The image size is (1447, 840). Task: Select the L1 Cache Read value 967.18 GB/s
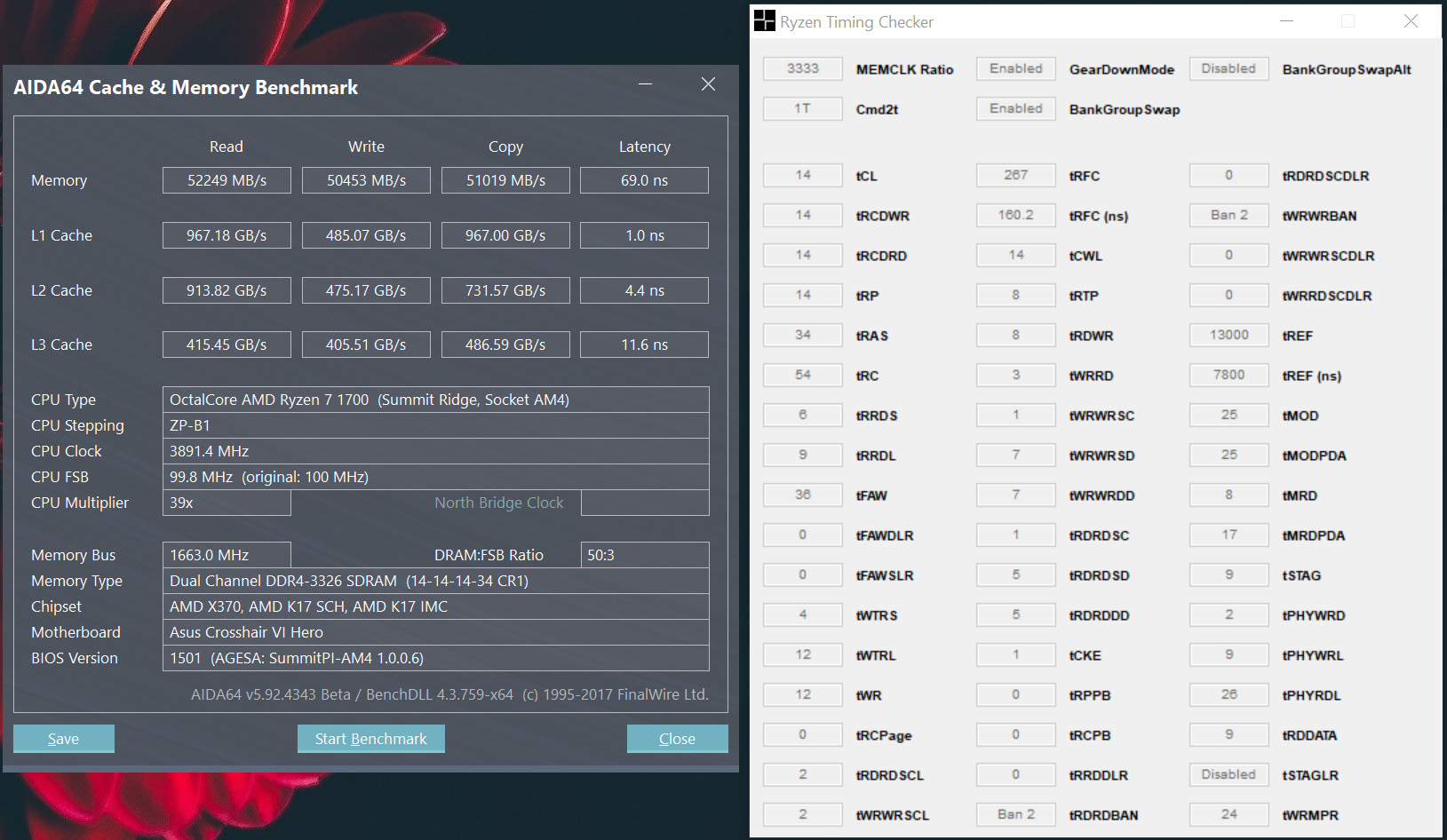point(227,235)
